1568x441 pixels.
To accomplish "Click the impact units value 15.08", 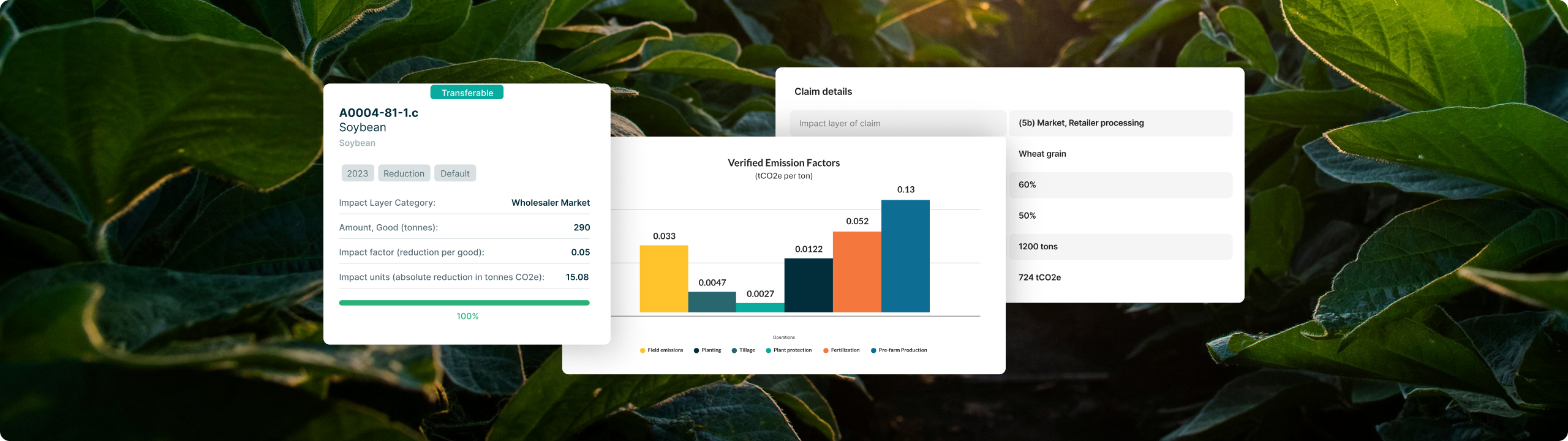I will tap(577, 277).
